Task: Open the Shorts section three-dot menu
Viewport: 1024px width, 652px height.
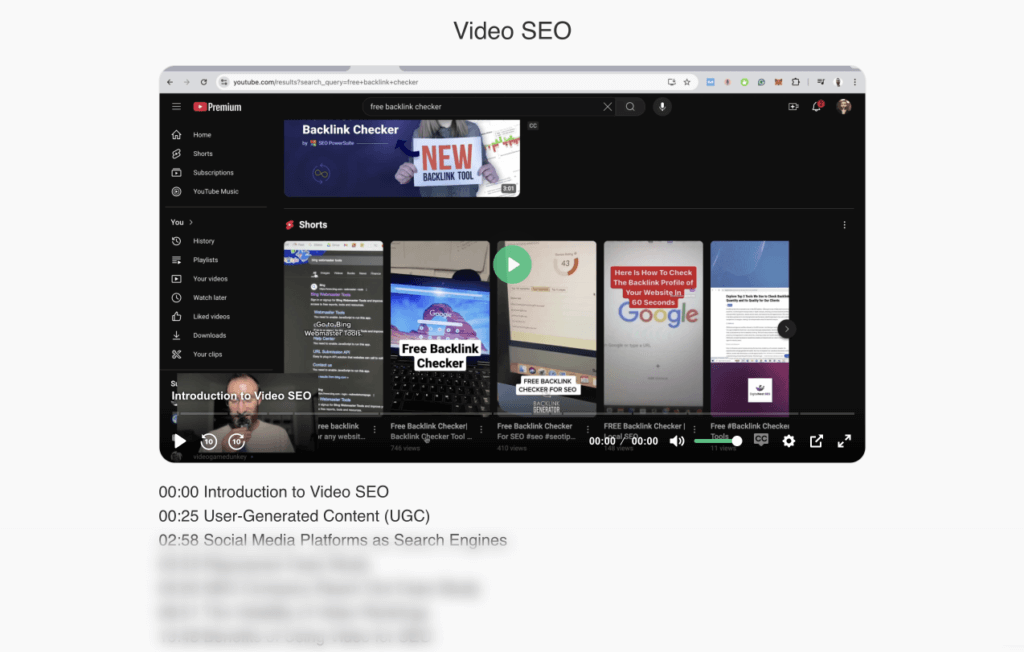Action: pyautogui.click(x=844, y=225)
